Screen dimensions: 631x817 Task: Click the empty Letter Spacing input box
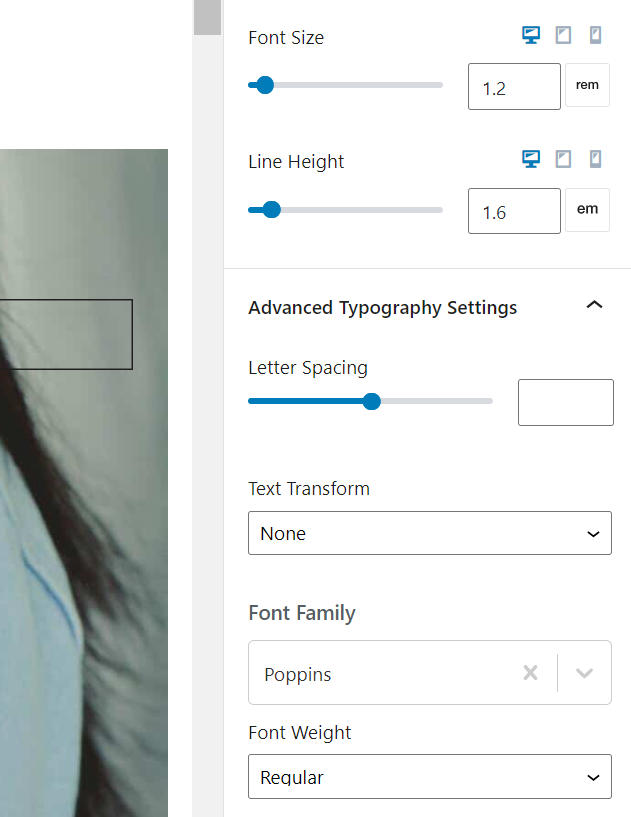[565, 402]
